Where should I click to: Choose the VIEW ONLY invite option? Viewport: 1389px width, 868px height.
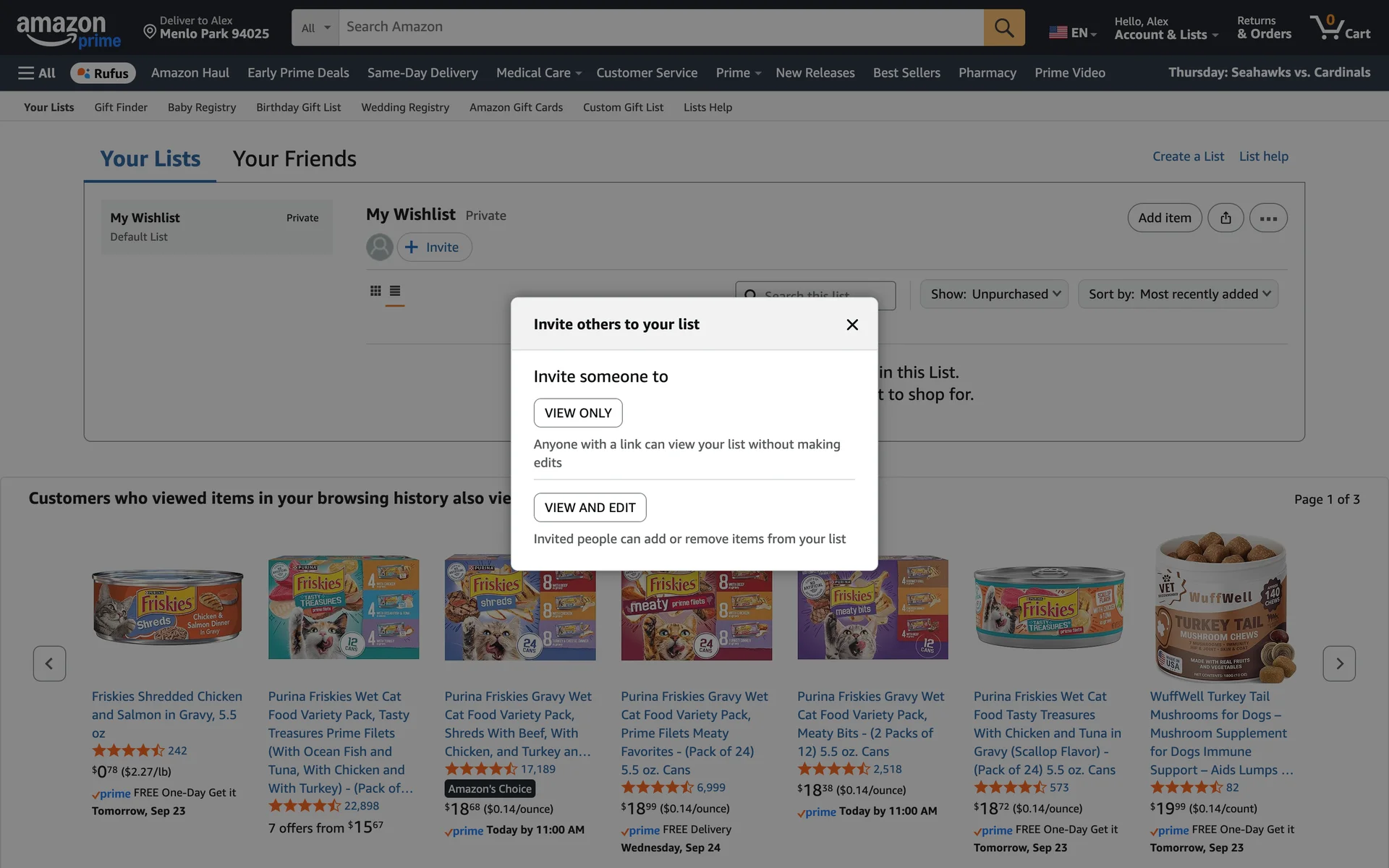coord(578,413)
